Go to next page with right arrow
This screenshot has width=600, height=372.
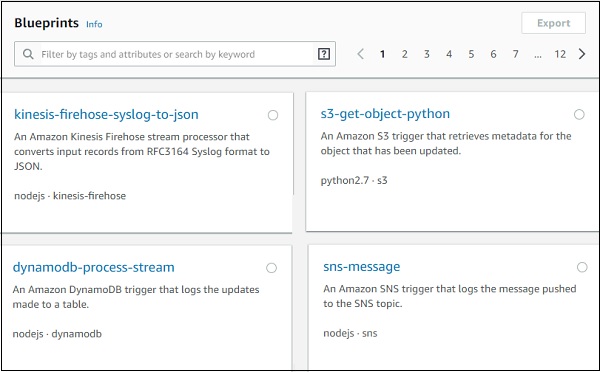click(x=582, y=54)
